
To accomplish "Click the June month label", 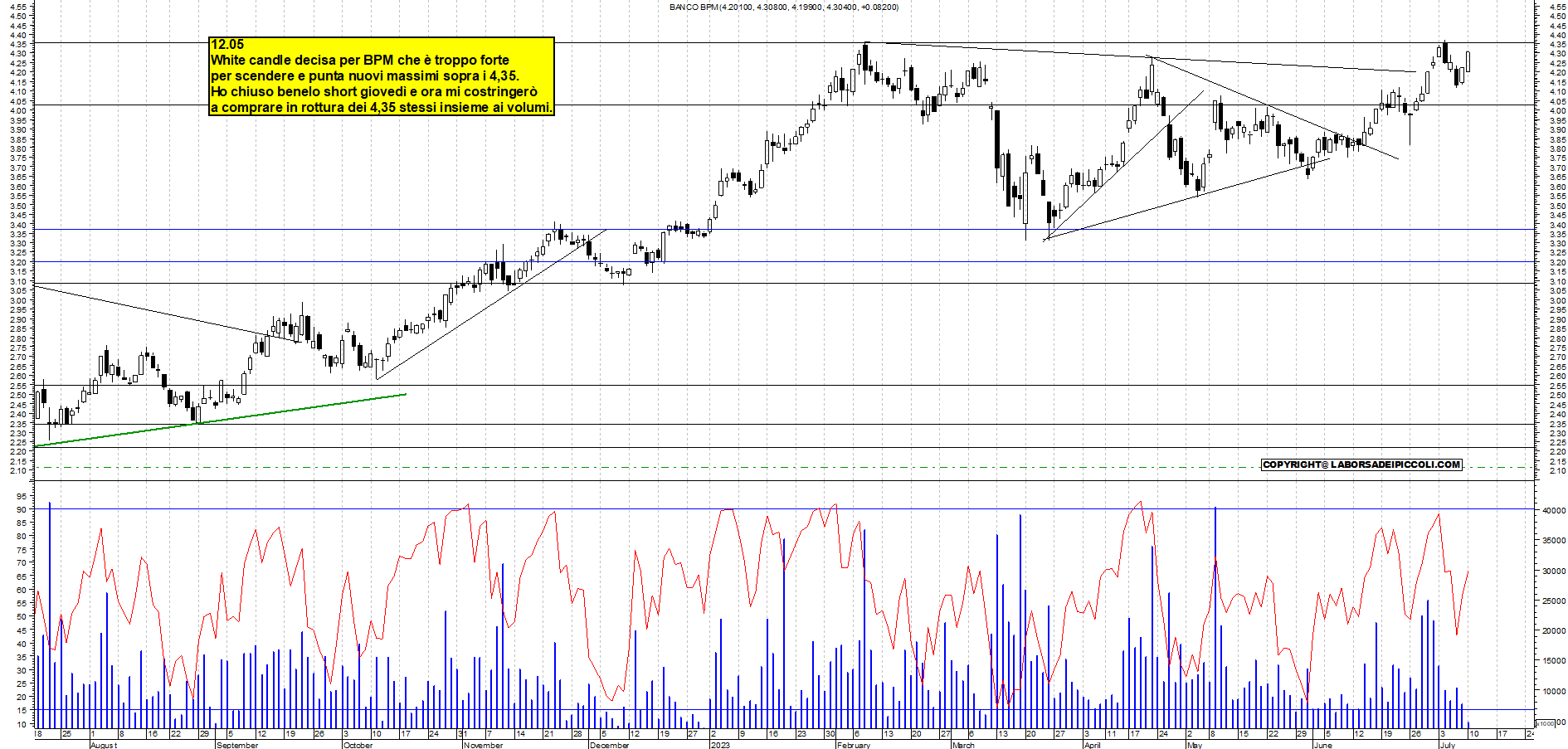I will click(x=1322, y=745).
